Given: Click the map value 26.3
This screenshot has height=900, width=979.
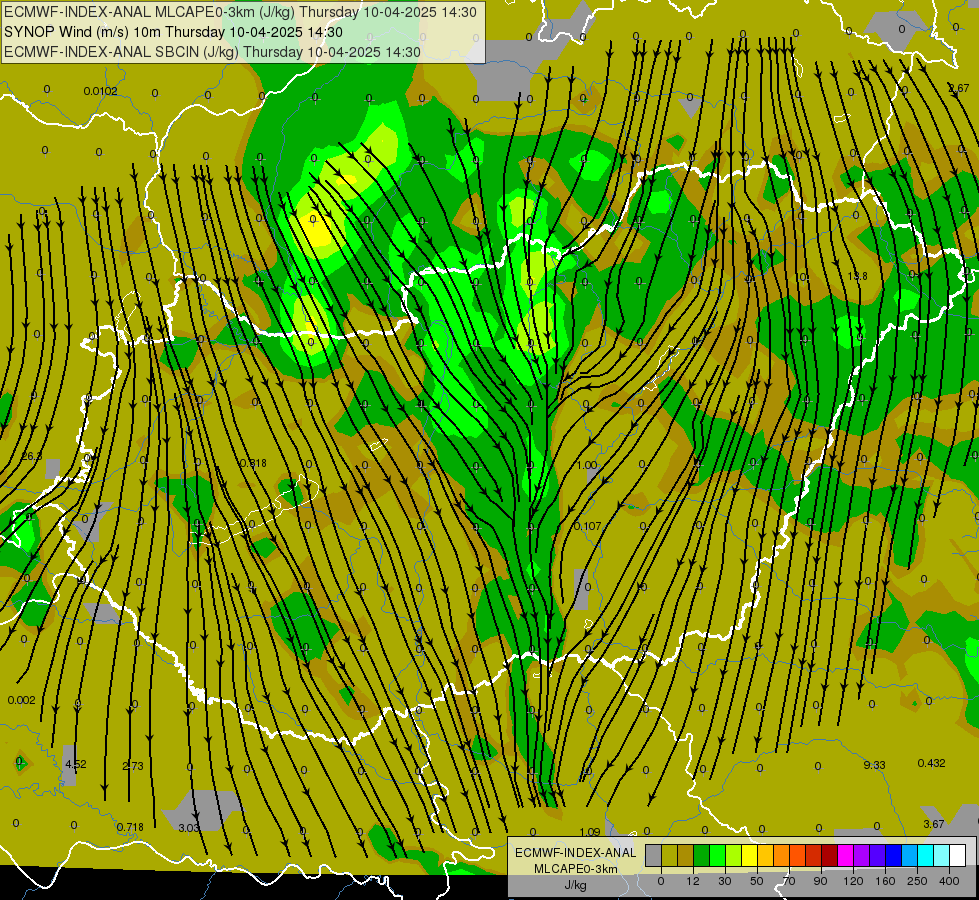Looking at the screenshot, I should click(32, 456).
